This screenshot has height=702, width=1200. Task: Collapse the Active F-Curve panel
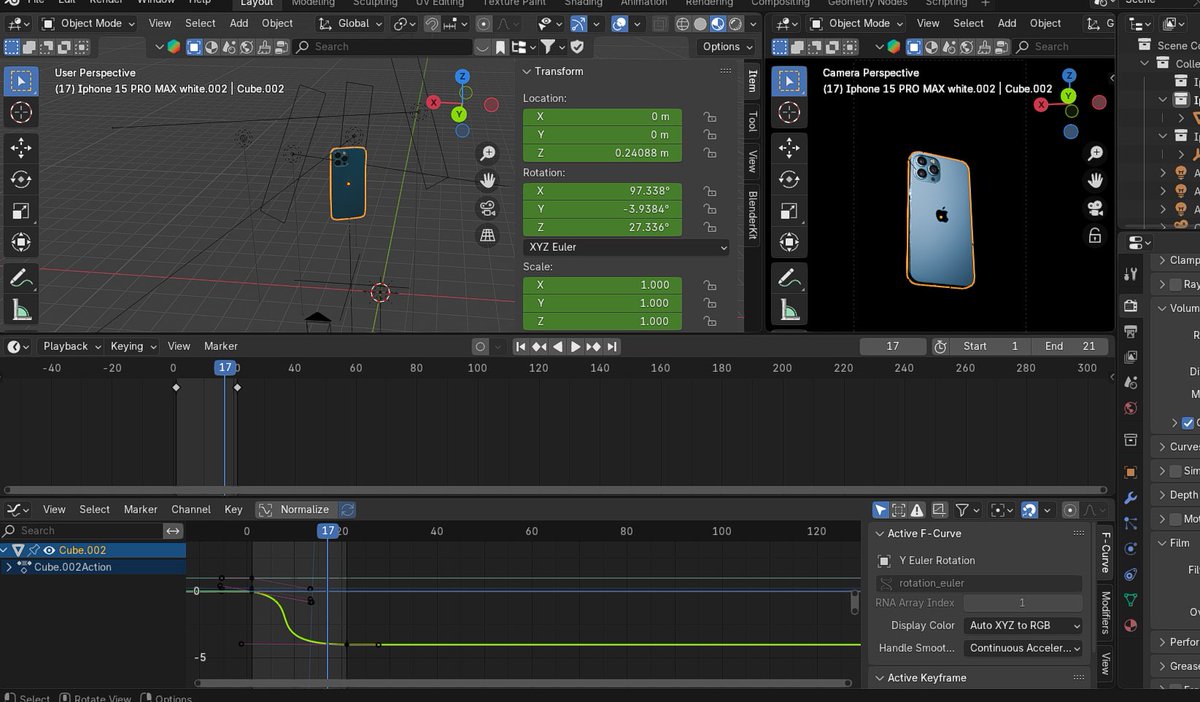tap(879, 534)
